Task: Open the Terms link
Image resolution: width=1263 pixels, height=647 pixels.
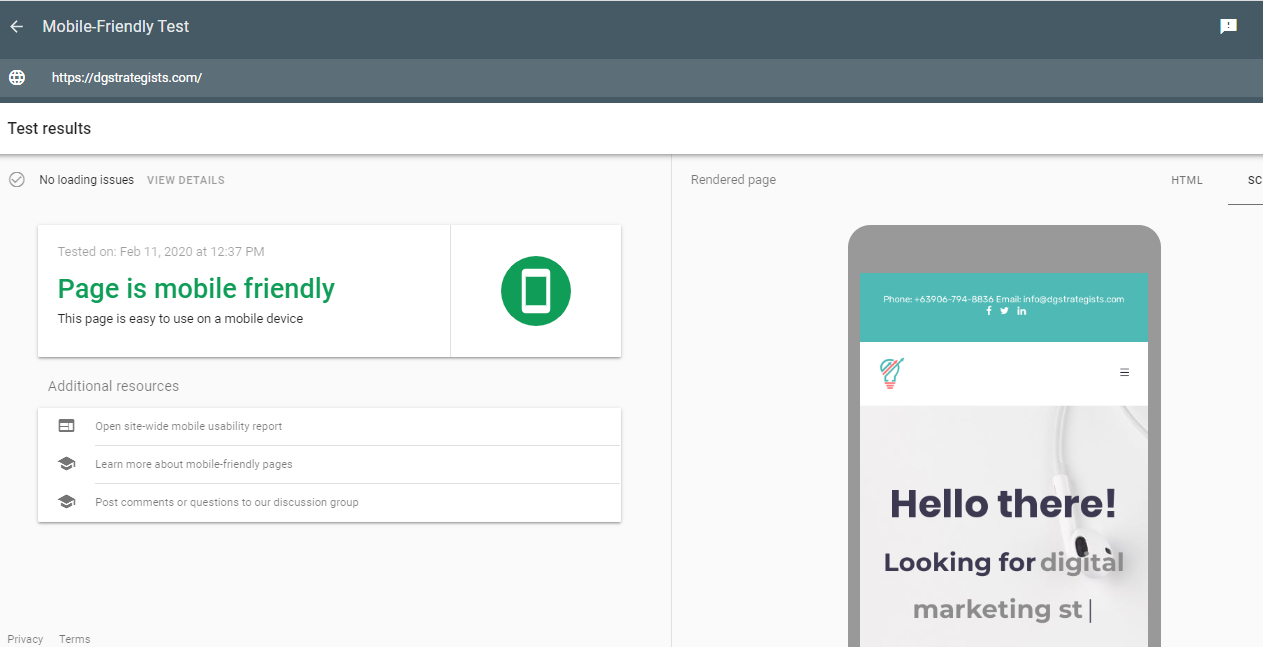Action: point(74,639)
